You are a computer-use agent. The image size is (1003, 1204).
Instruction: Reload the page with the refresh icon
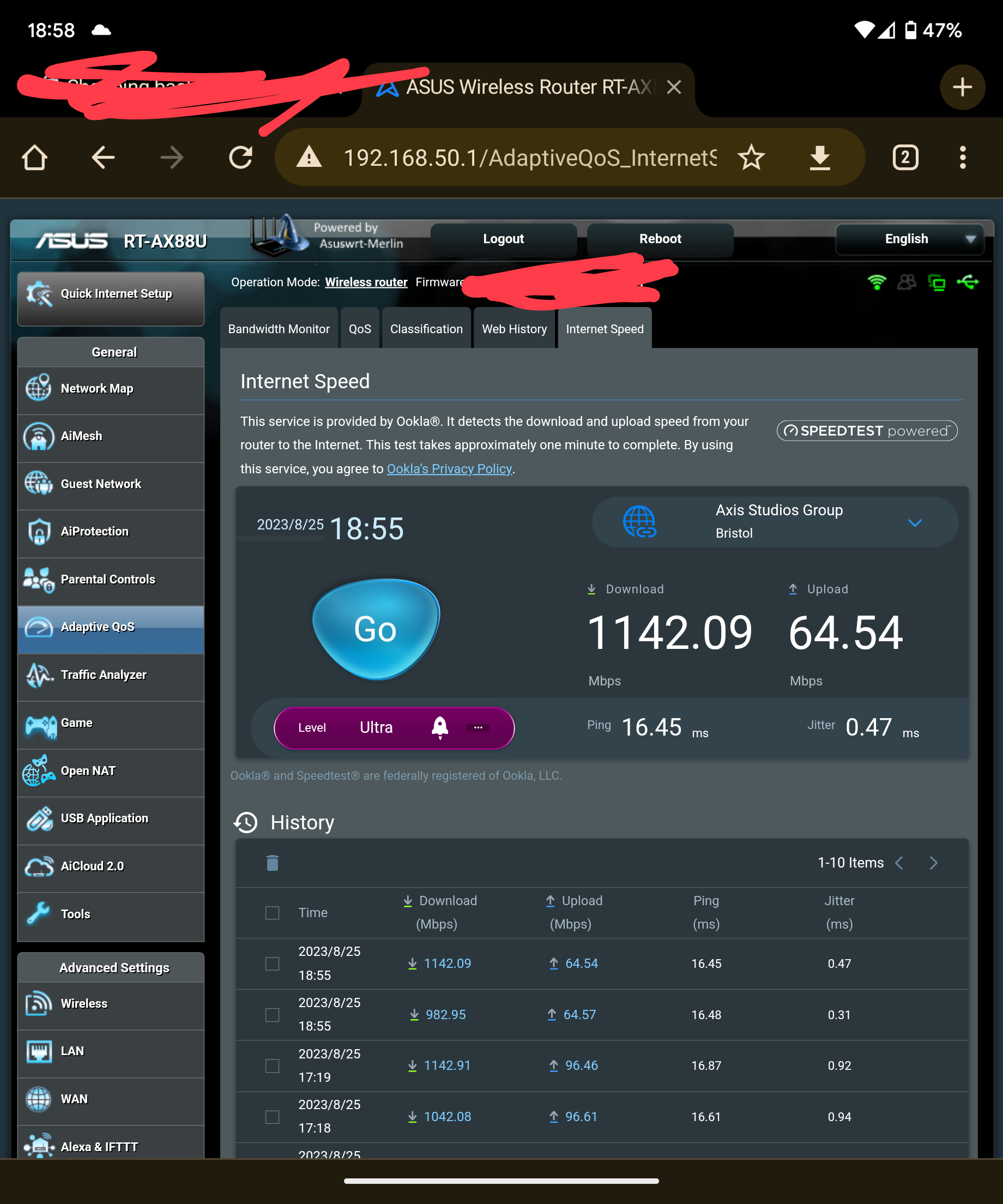pyautogui.click(x=241, y=157)
